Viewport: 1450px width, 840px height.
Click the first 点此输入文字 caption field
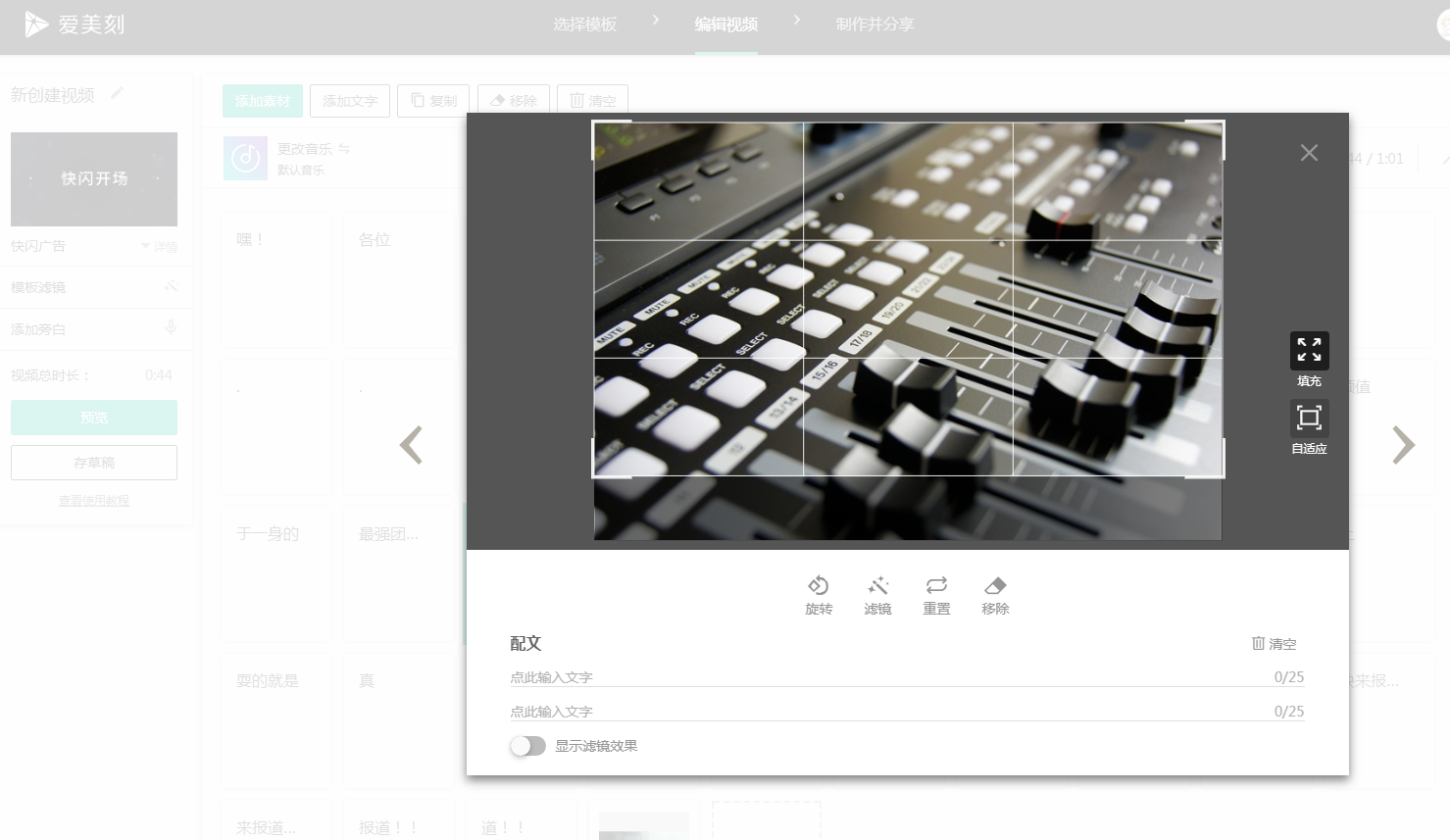[907, 677]
